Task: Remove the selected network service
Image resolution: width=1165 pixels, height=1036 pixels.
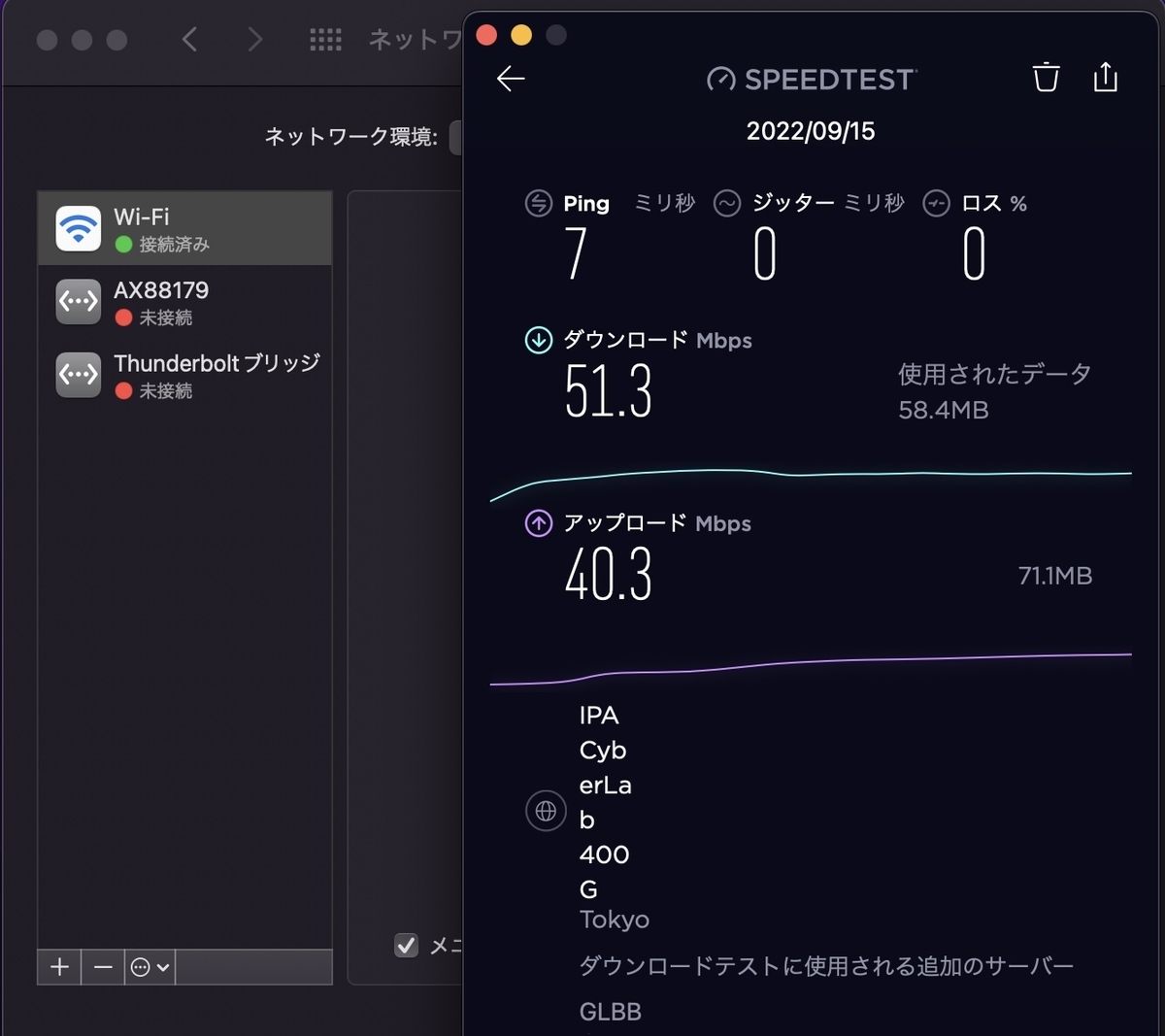Action: (x=103, y=967)
